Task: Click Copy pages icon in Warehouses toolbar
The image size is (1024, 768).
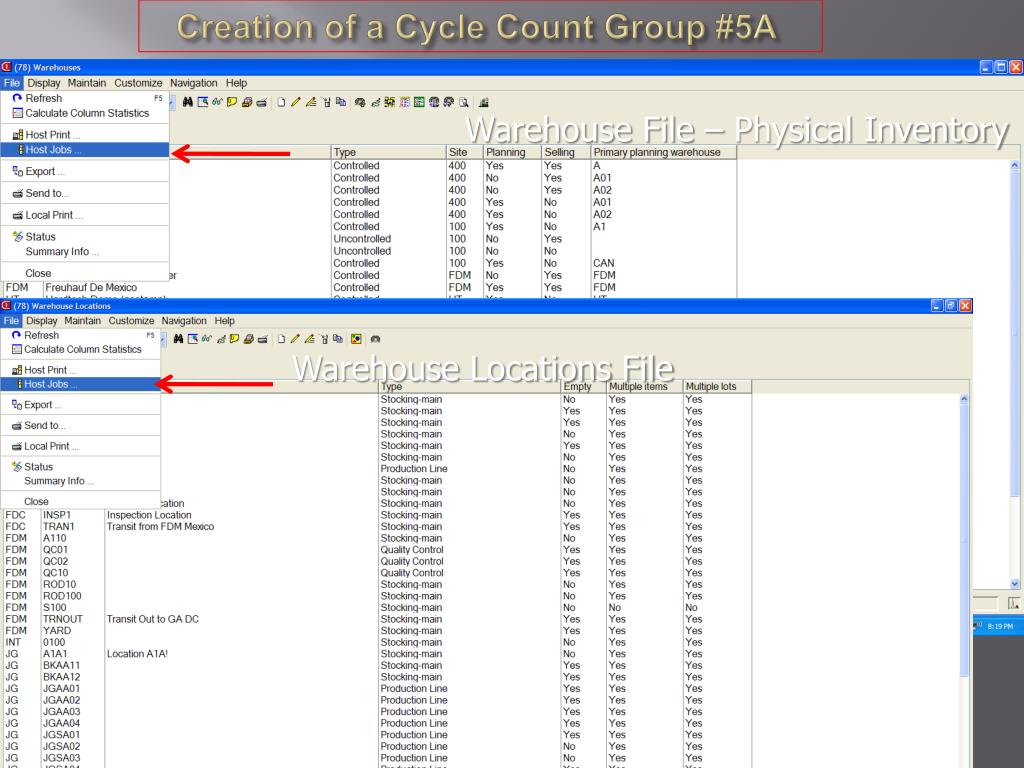Action: click(341, 102)
